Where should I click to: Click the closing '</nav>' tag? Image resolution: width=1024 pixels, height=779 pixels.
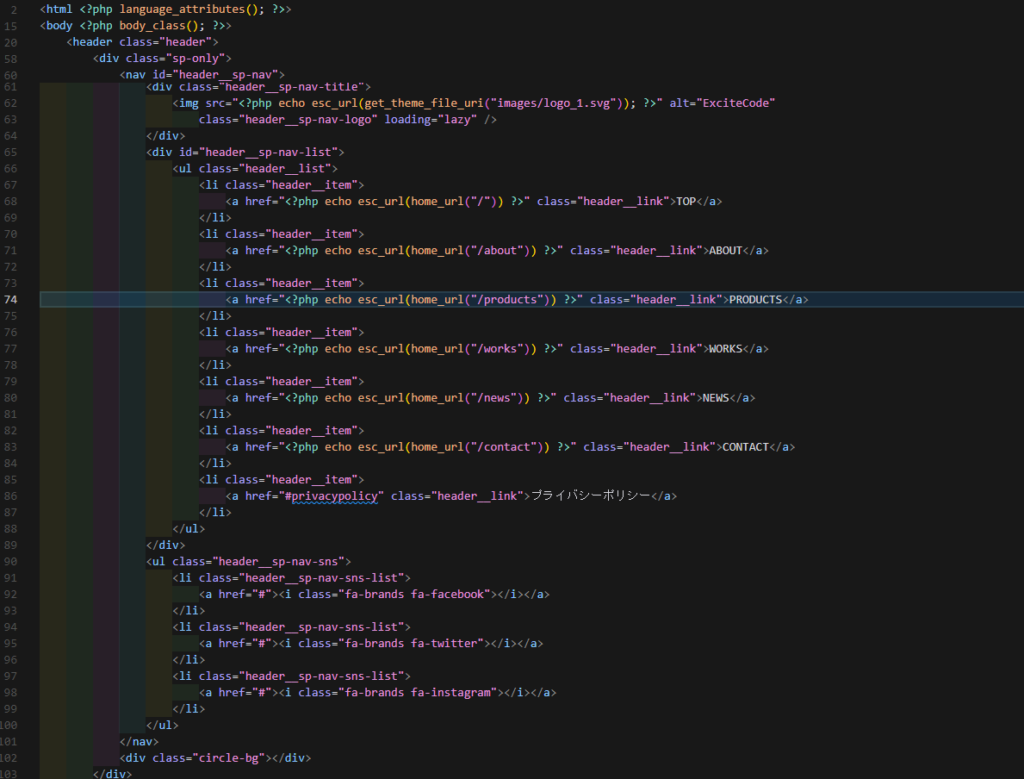(139, 742)
